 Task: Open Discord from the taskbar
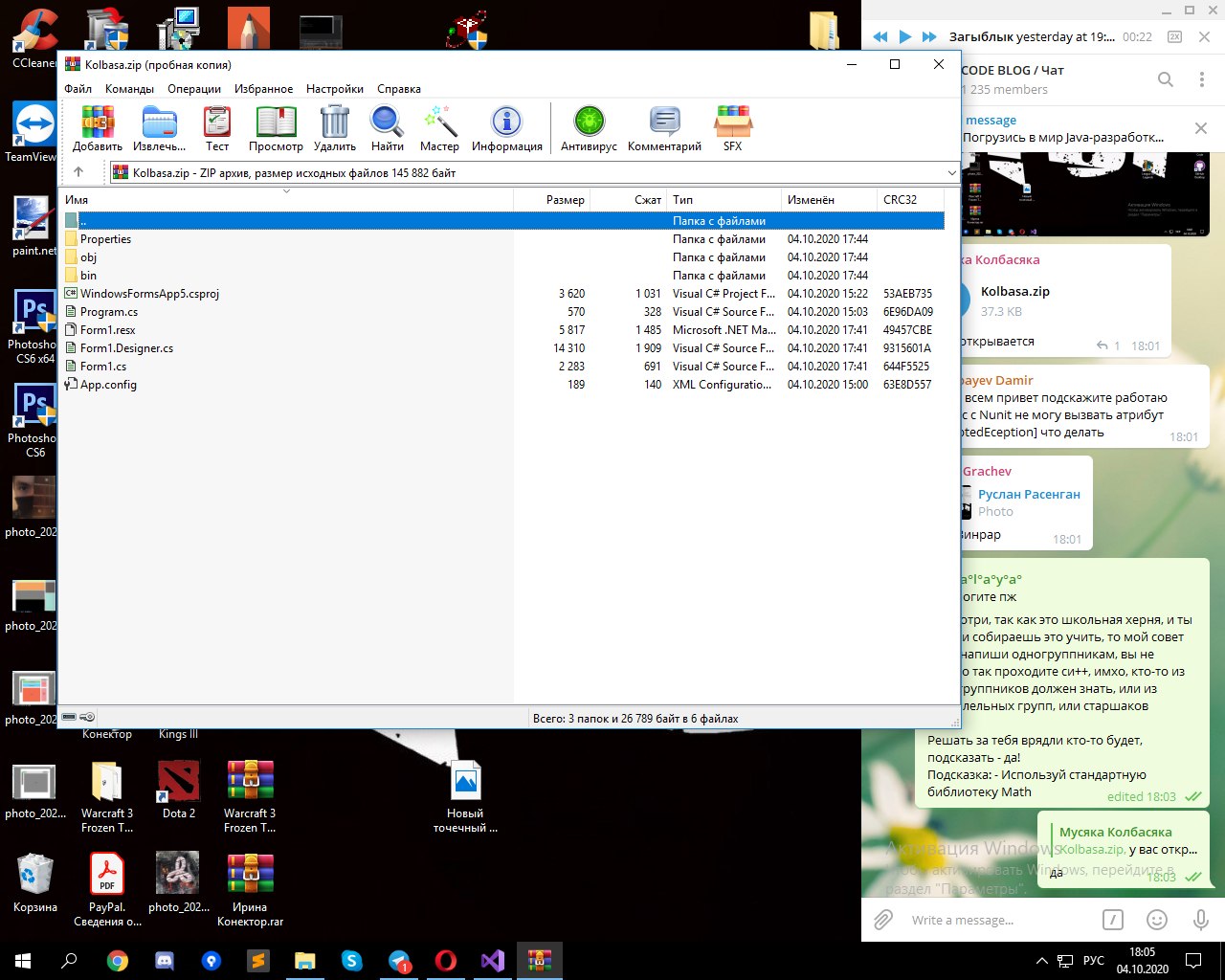tap(165, 960)
